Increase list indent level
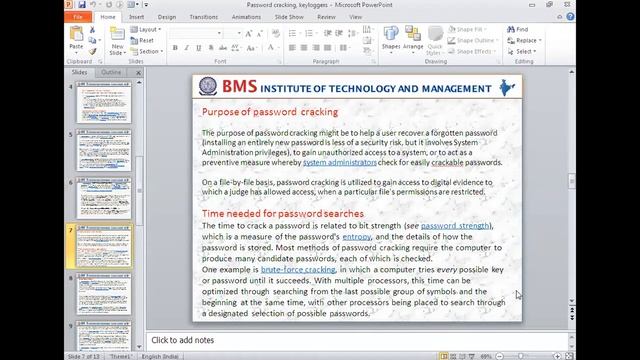The width and height of the screenshot is (640, 360). pyautogui.click(x=339, y=33)
